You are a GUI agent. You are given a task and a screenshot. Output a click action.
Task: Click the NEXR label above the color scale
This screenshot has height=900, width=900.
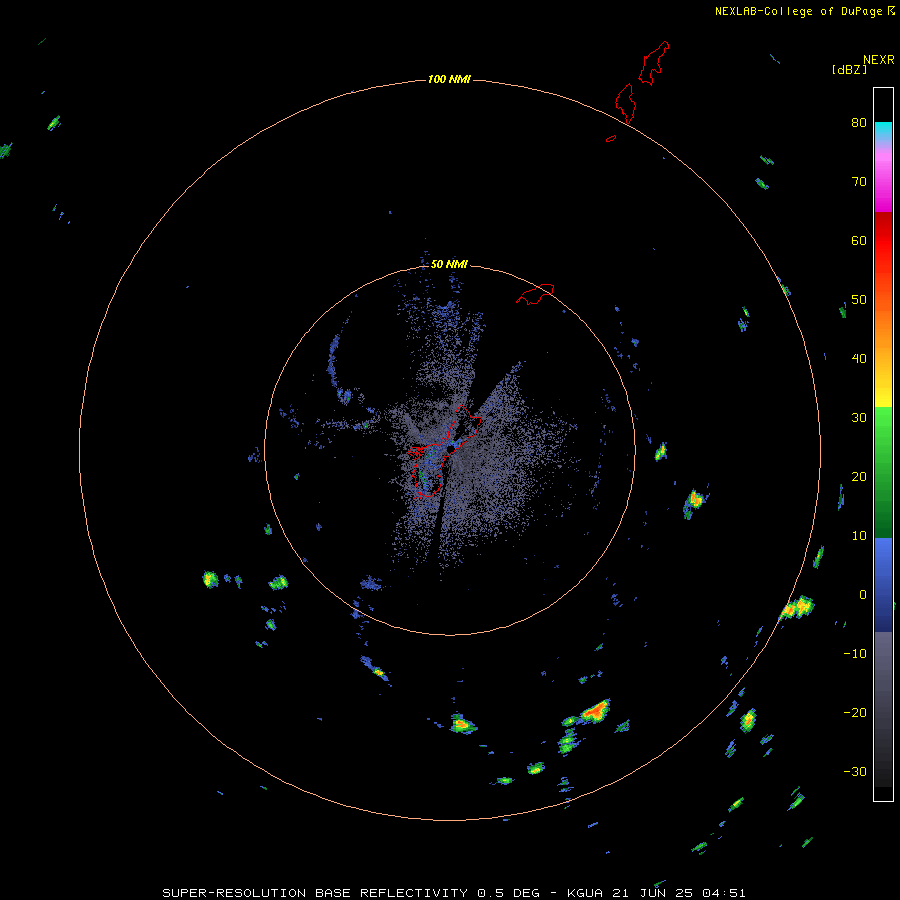(x=879, y=60)
